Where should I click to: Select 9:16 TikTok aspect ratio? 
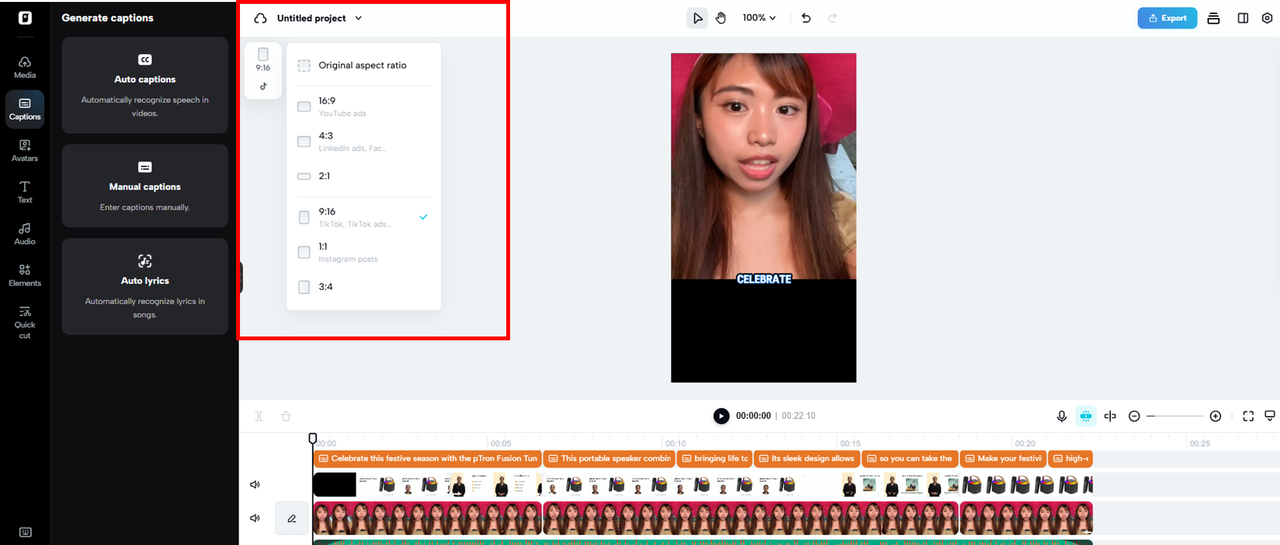click(x=364, y=217)
